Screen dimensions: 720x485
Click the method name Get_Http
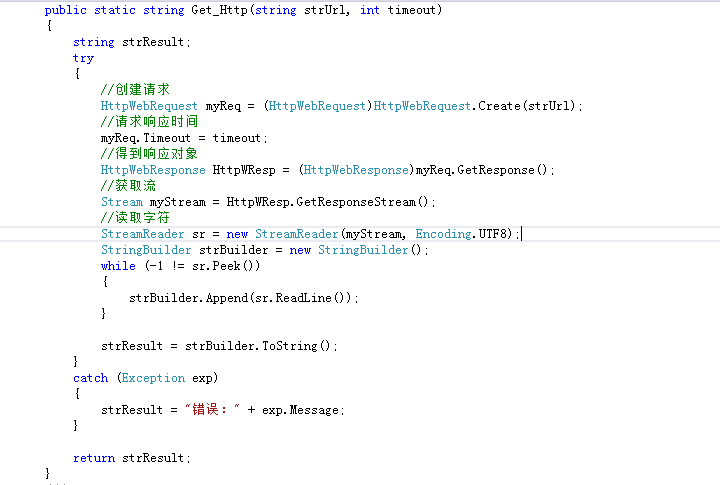[219, 10]
